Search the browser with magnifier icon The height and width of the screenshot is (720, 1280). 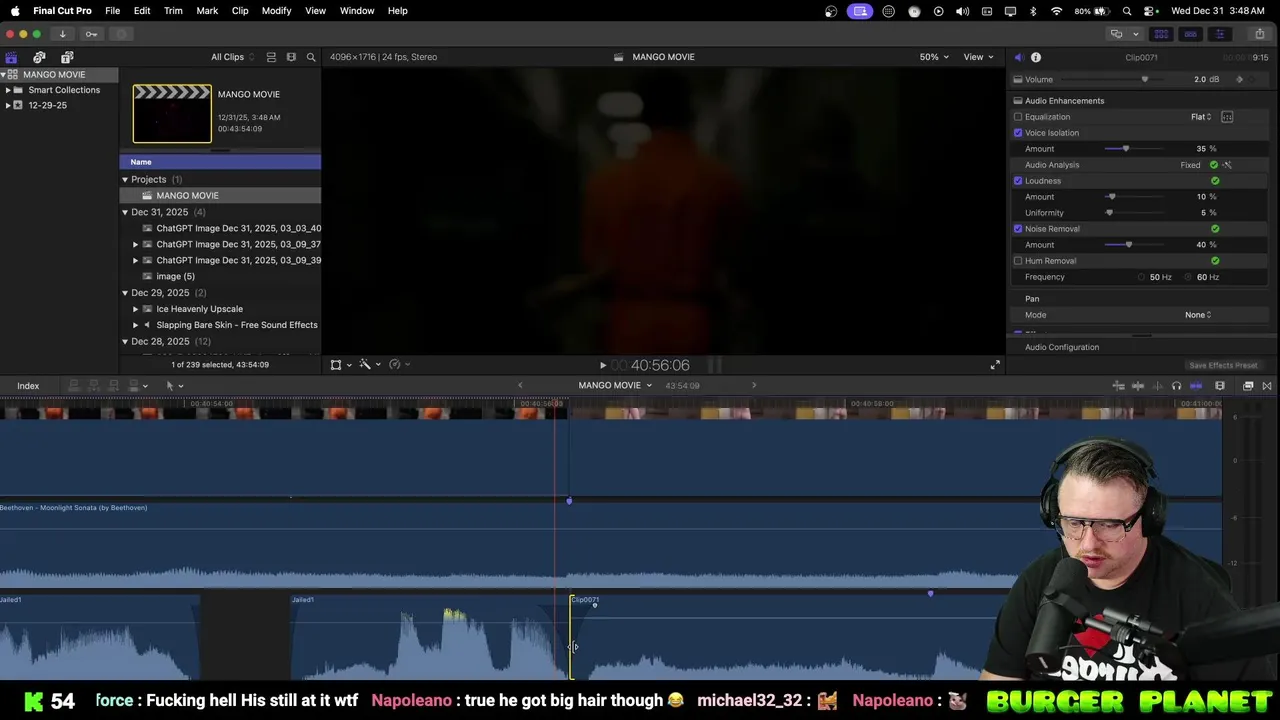click(x=311, y=57)
